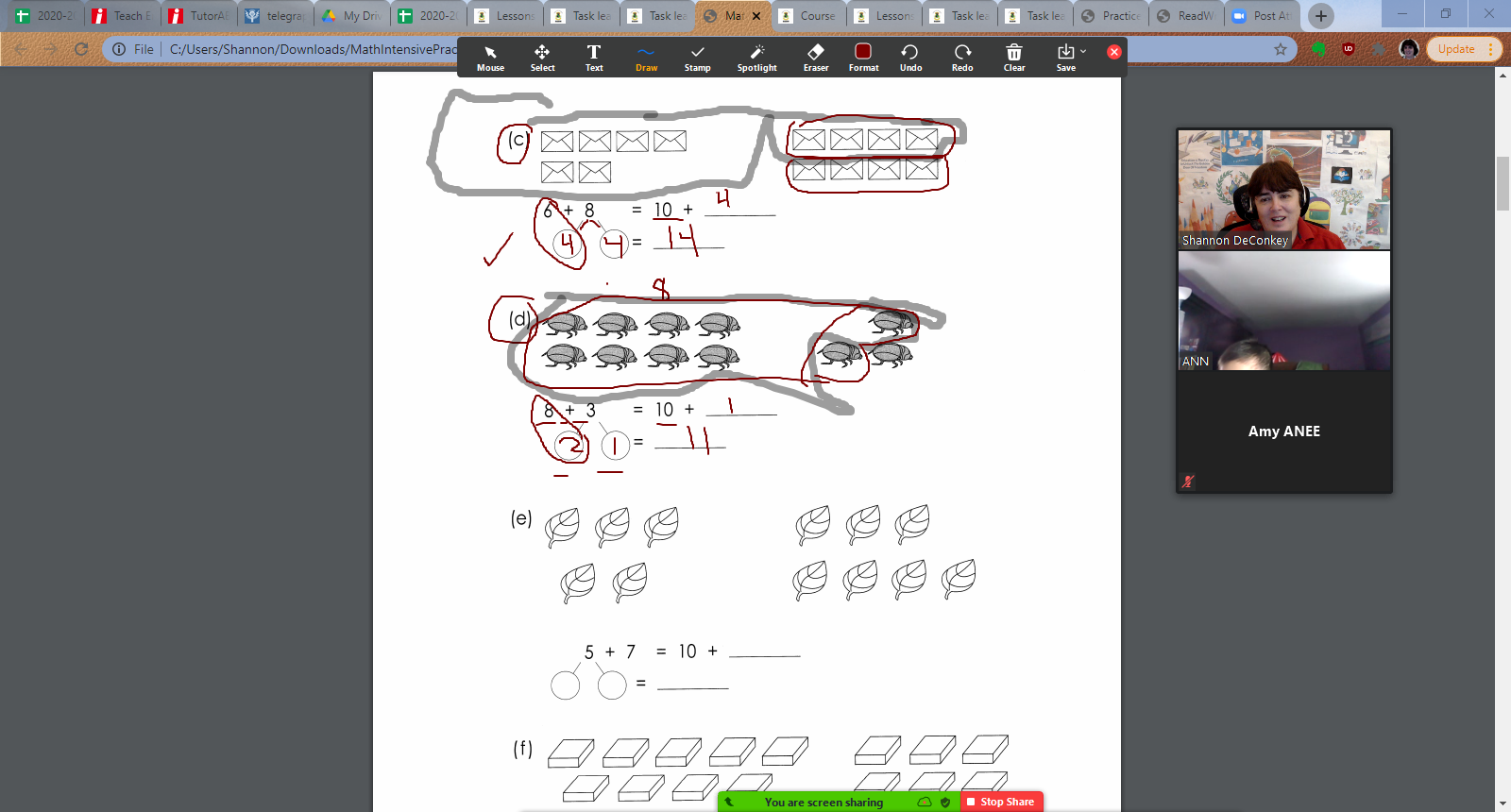Bookmark this page with star icon
Viewport: 1511px width, 812px height.
click(1281, 49)
